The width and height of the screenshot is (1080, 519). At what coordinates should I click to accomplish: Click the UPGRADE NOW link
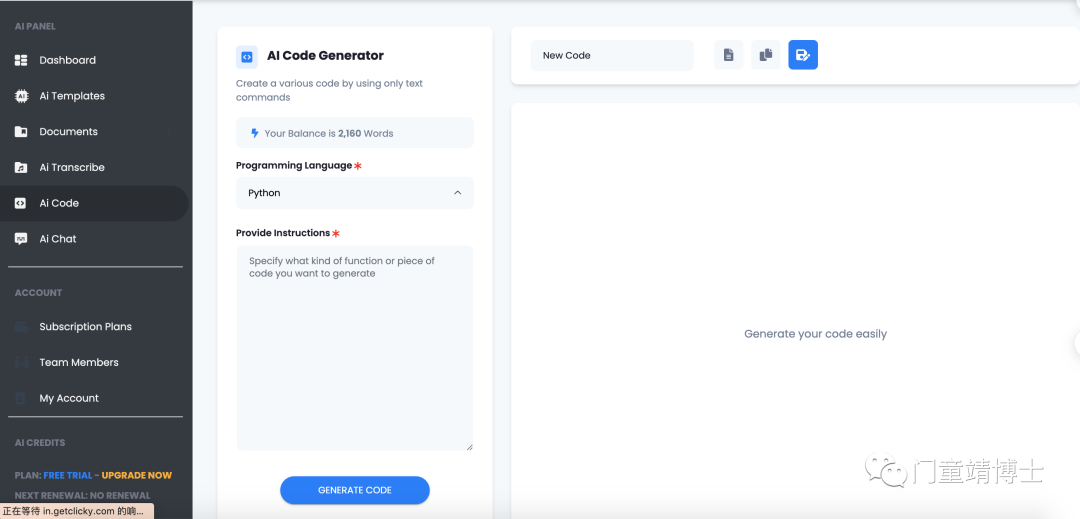pyautogui.click(x=136, y=476)
